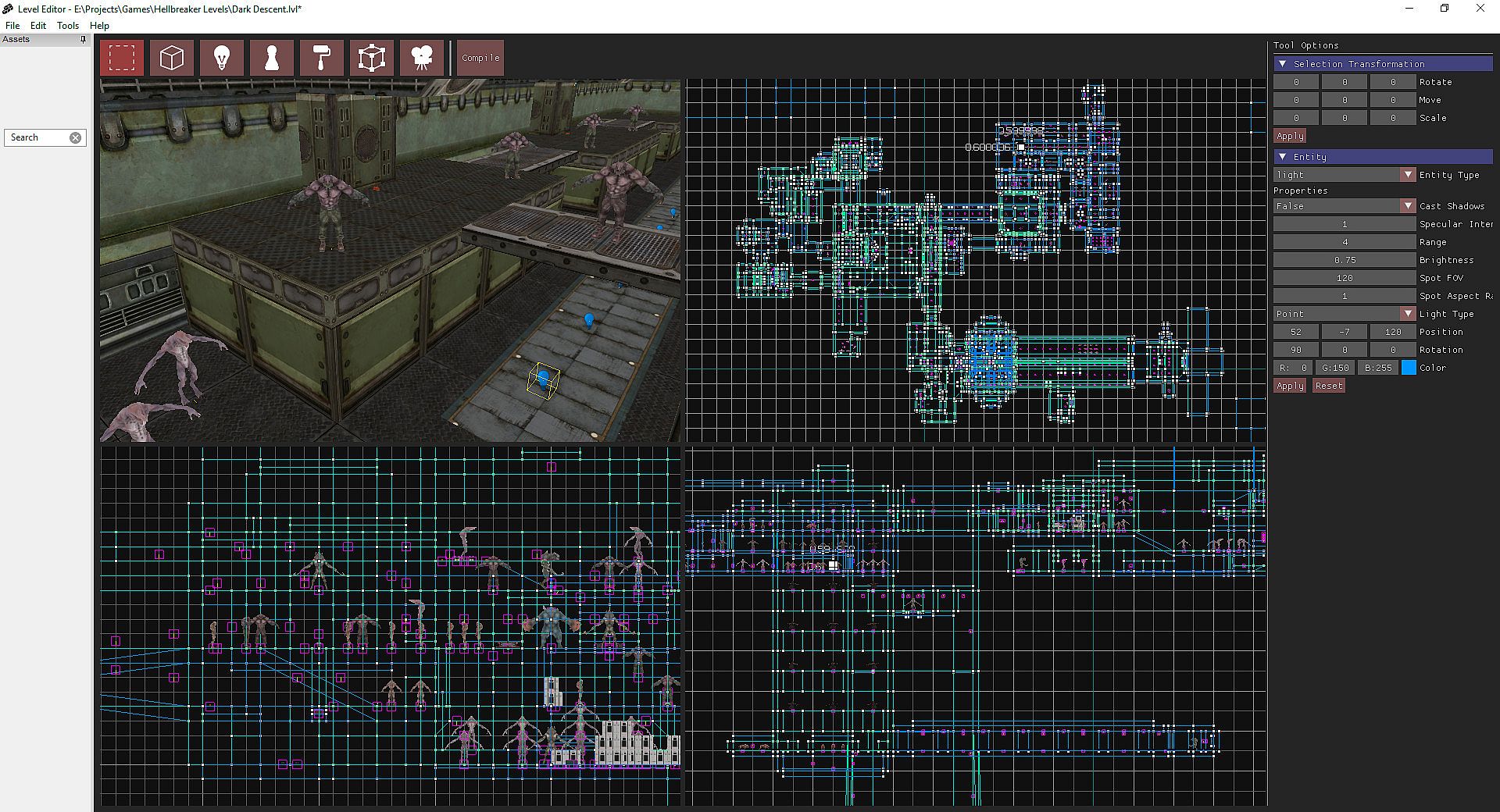
Task: Open the File menu
Action: [12, 25]
